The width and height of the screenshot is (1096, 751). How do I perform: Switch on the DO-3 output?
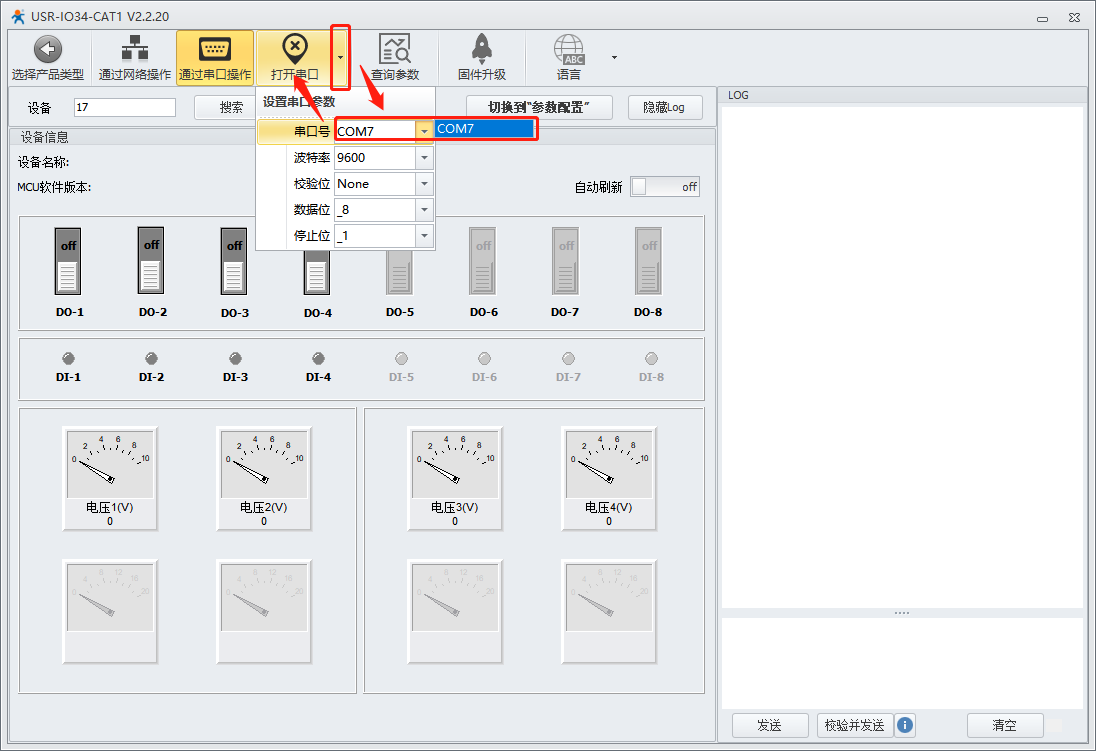[234, 261]
